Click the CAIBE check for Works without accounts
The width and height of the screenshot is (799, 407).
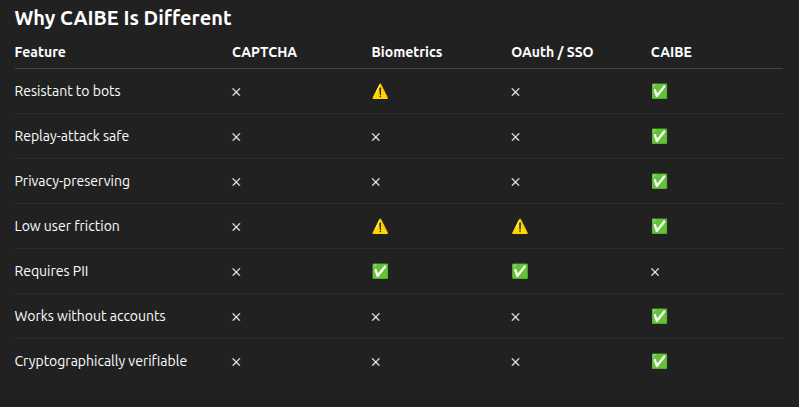pos(659,316)
